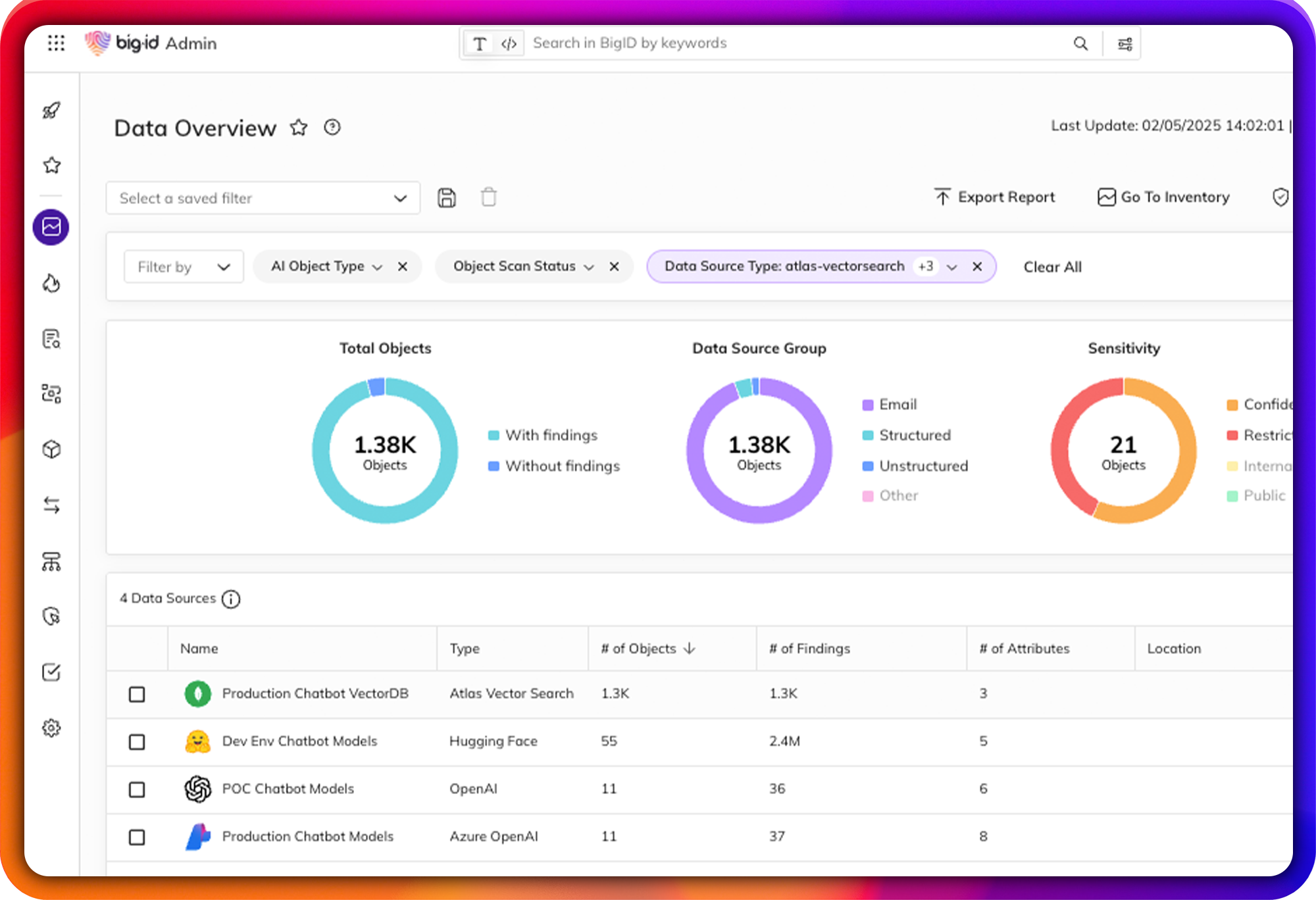Tick the POC Chatbot Models checkbox
The width and height of the screenshot is (1316, 900).
137,789
